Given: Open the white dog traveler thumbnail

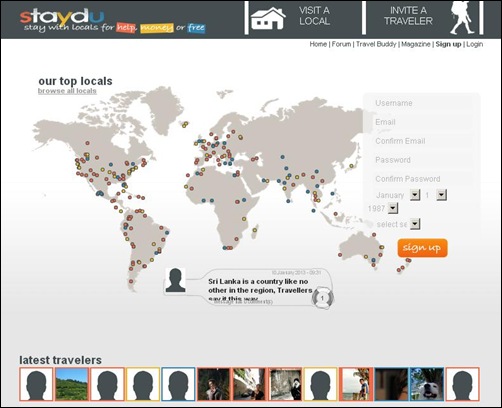Looking at the screenshot, I should point(427,384).
